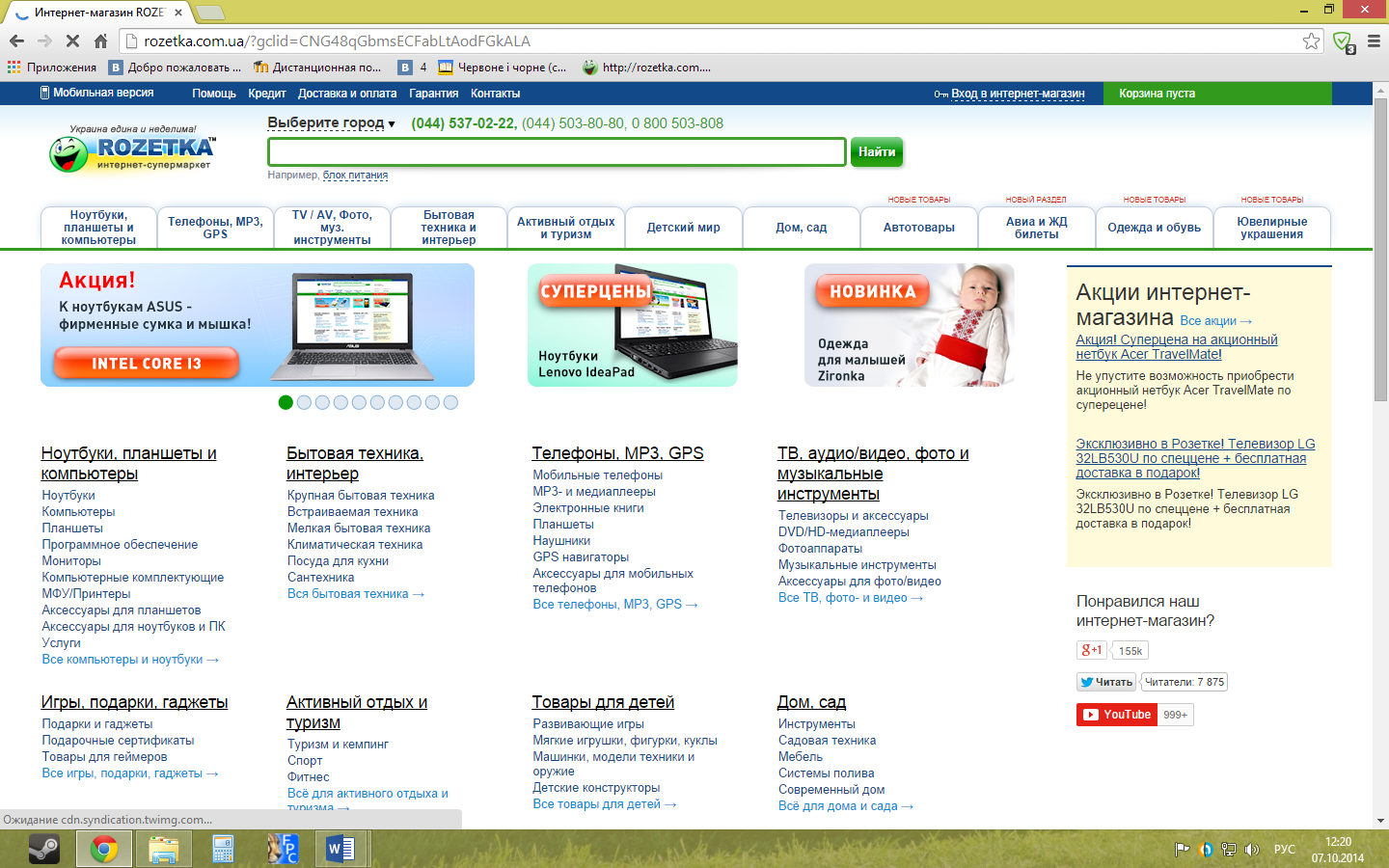The width and height of the screenshot is (1389, 868).
Task: Click the YouTube subscribe button
Action: [1116, 715]
